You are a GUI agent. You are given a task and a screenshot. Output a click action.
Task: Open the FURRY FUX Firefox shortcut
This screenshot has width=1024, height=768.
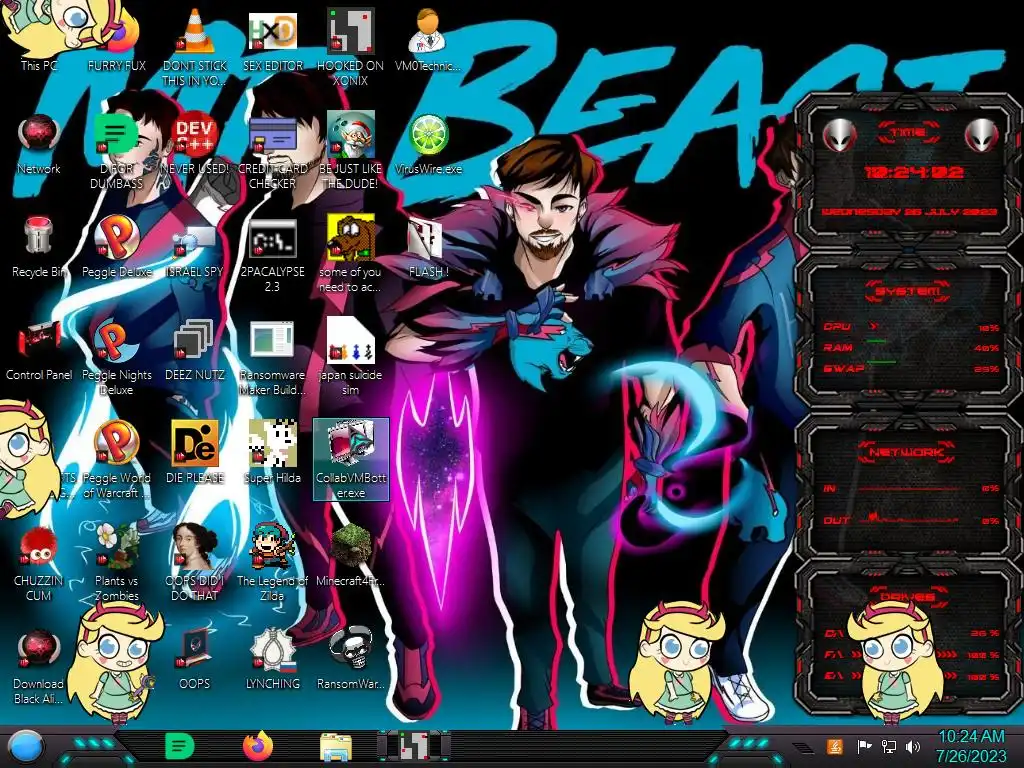pos(116,39)
